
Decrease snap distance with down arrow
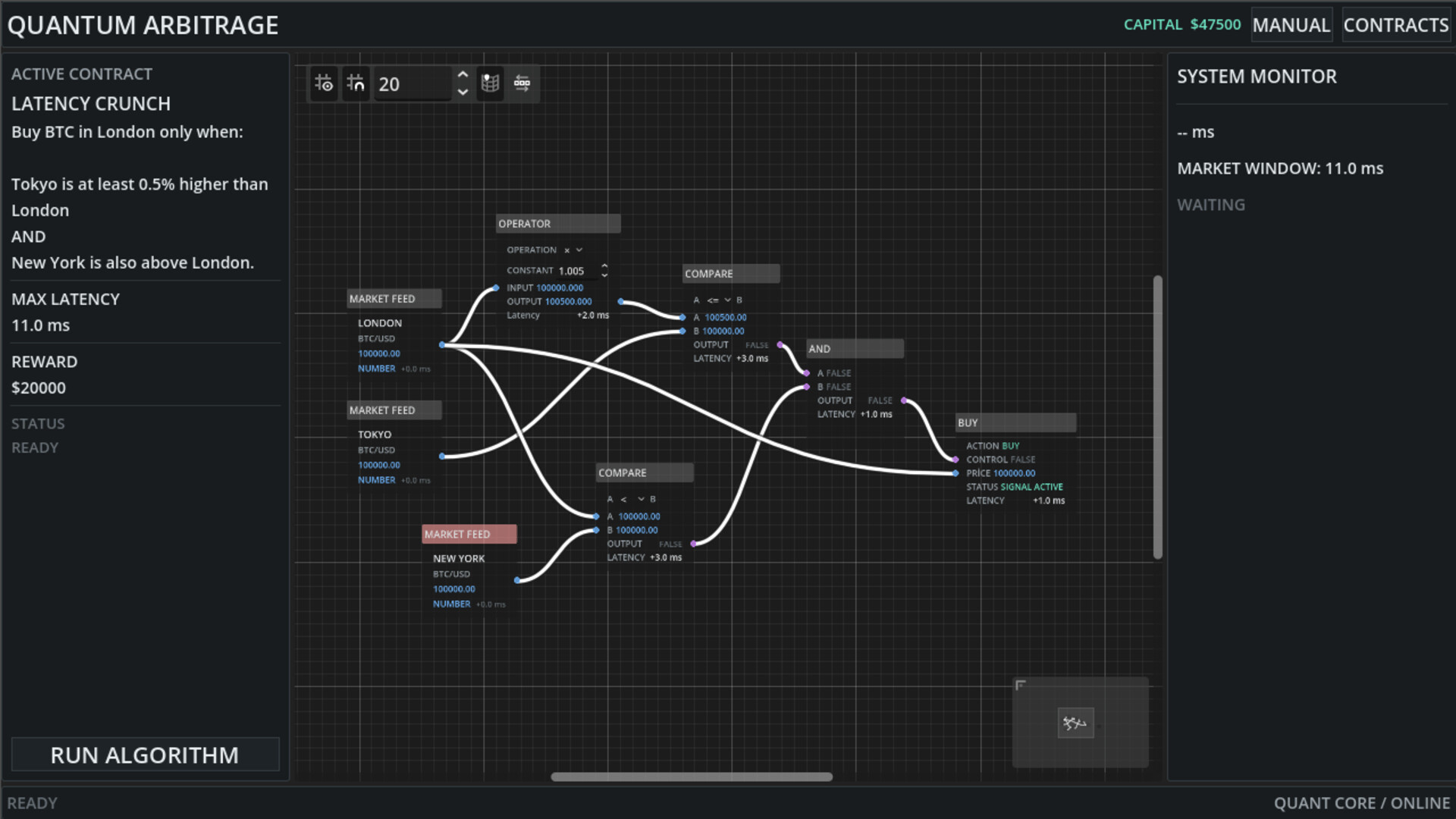click(x=463, y=92)
